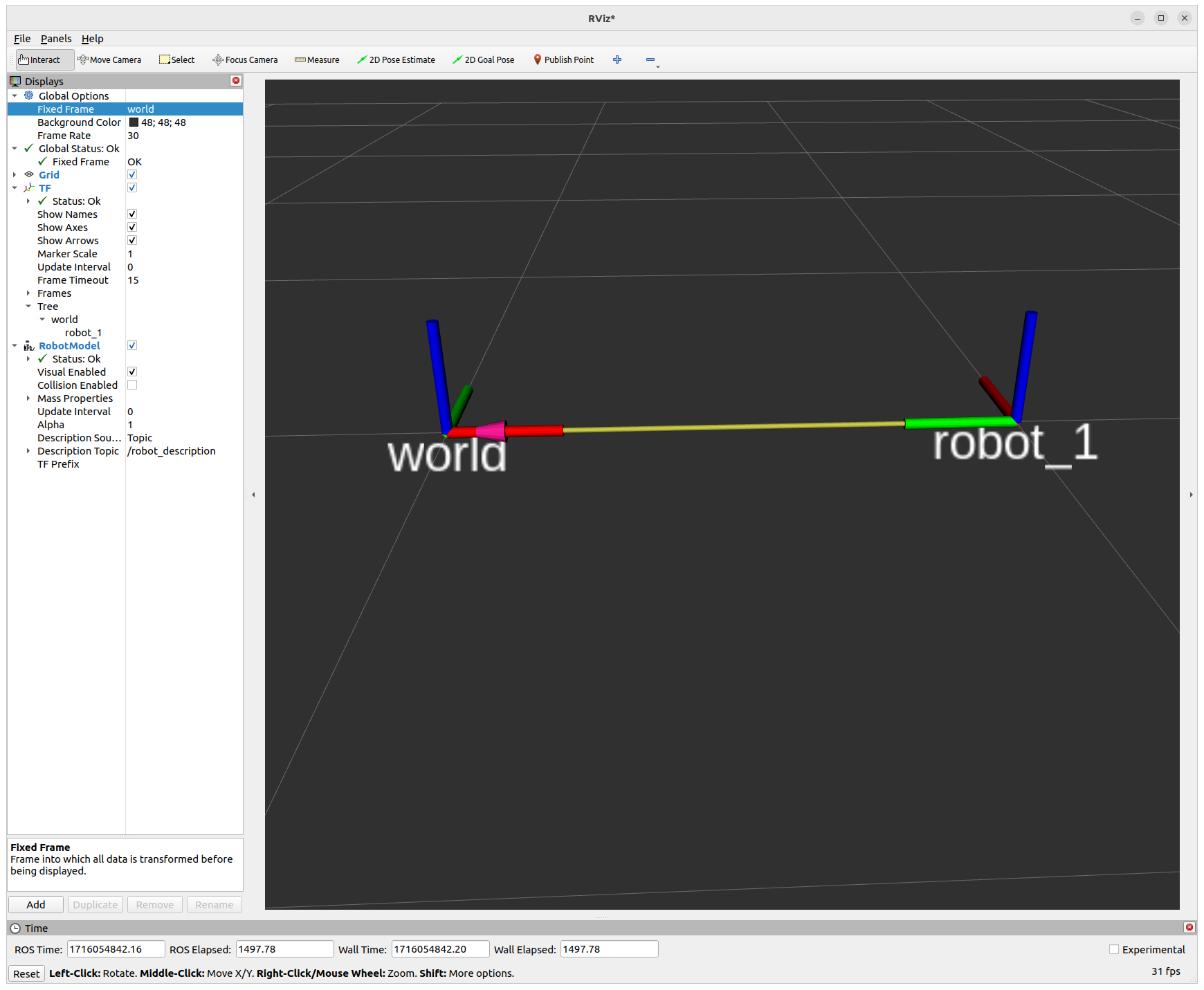Expand the Description Topic entry
The image size is (1204, 990).
point(28,450)
